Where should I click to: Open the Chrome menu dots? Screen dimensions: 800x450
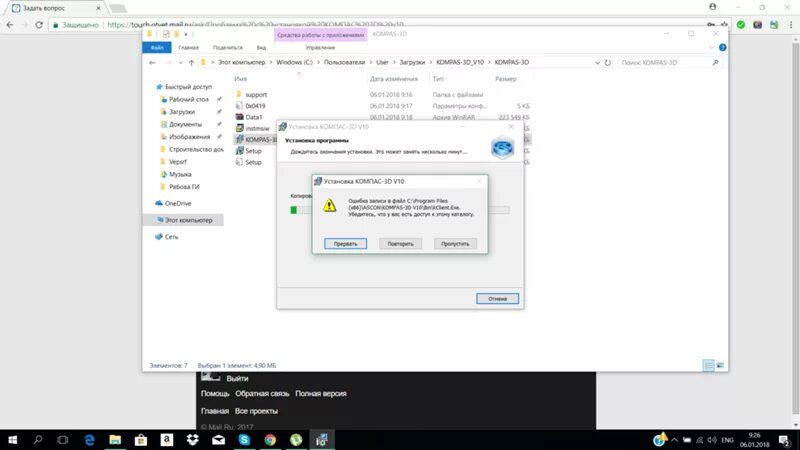pos(791,24)
